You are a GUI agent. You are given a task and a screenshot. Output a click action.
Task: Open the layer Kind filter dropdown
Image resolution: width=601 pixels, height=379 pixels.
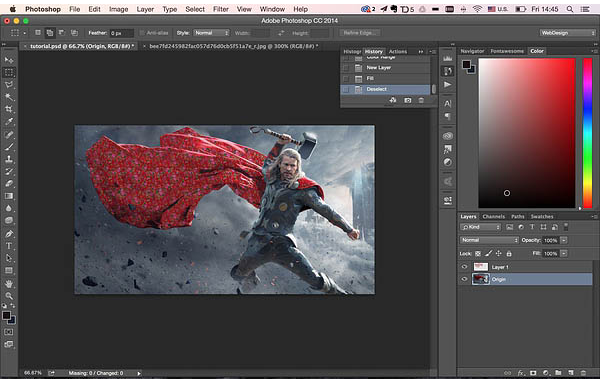[x=481, y=227]
